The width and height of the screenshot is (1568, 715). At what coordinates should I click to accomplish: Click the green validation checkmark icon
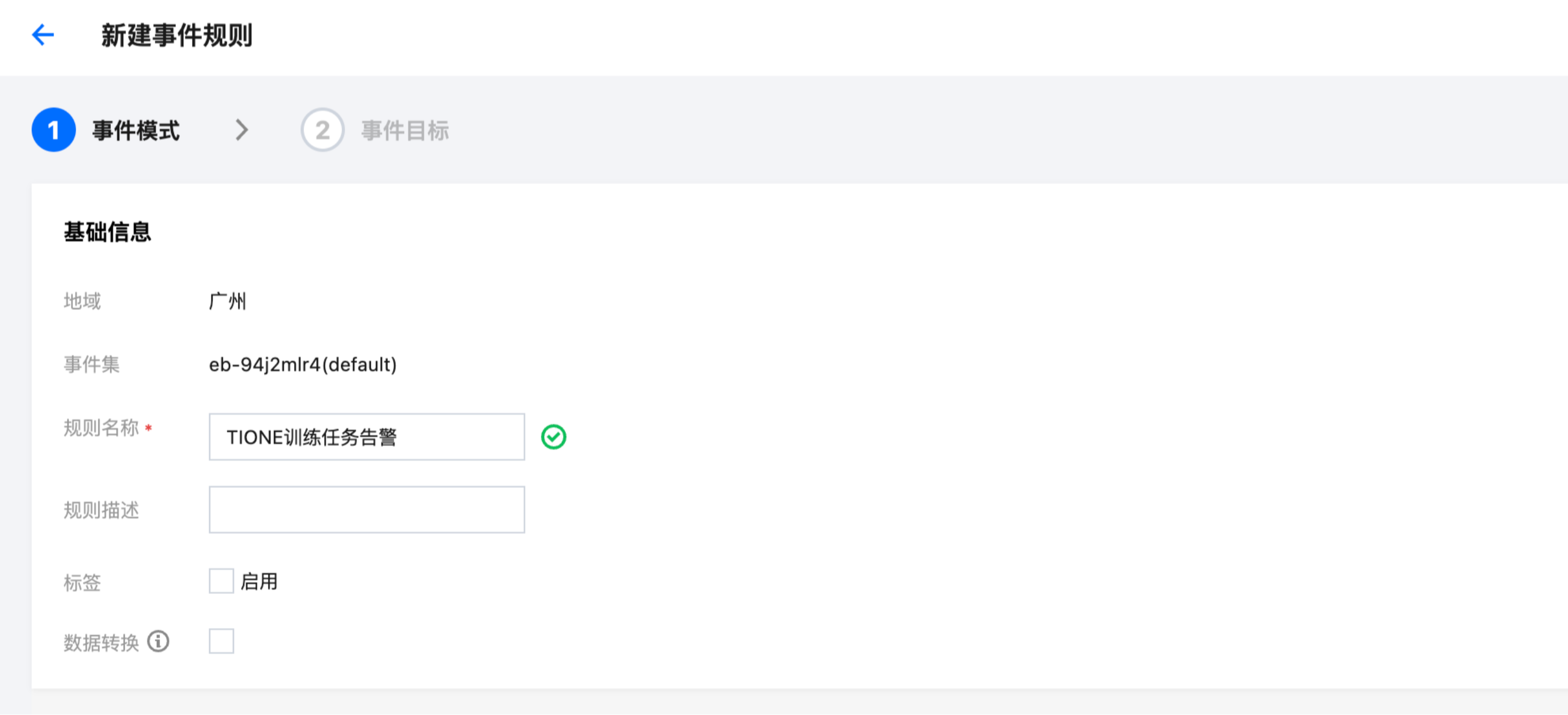[554, 437]
